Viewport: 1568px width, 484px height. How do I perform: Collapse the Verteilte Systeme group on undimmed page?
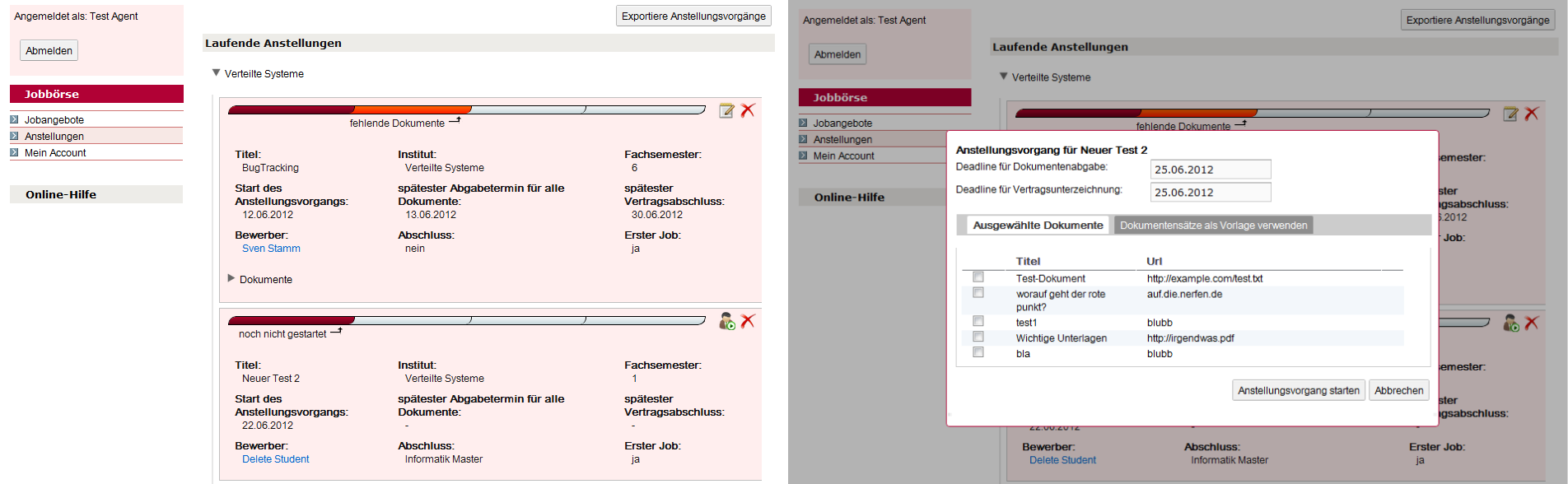point(217,73)
